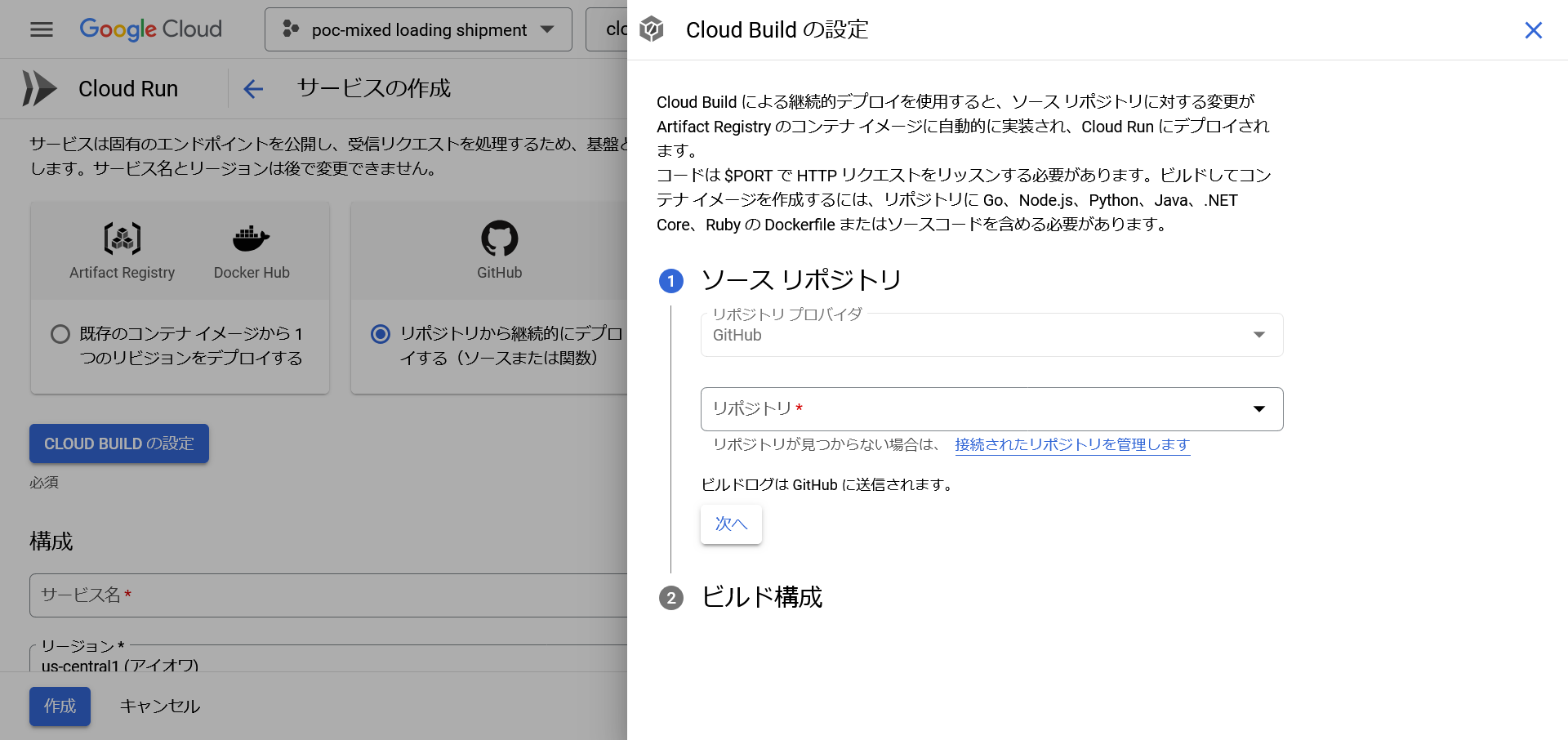Click the Cloud Build hexagon icon in the panel header
This screenshot has height=740, width=1568.
click(x=652, y=29)
